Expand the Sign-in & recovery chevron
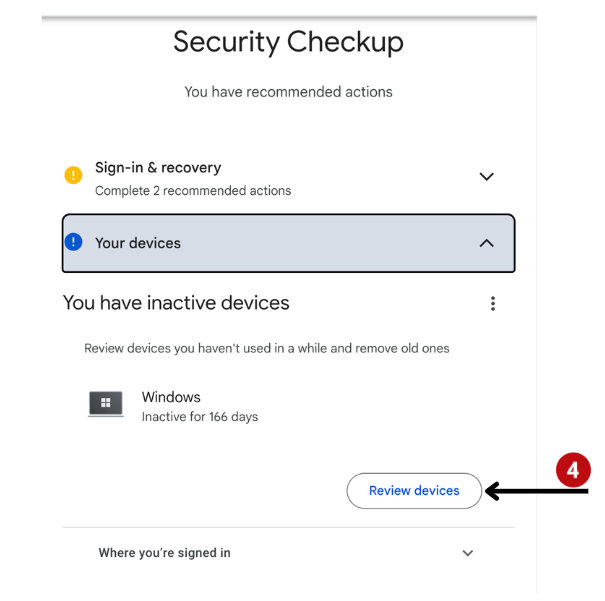The height and width of the screenshot is (601, 605). coord(486,177)
